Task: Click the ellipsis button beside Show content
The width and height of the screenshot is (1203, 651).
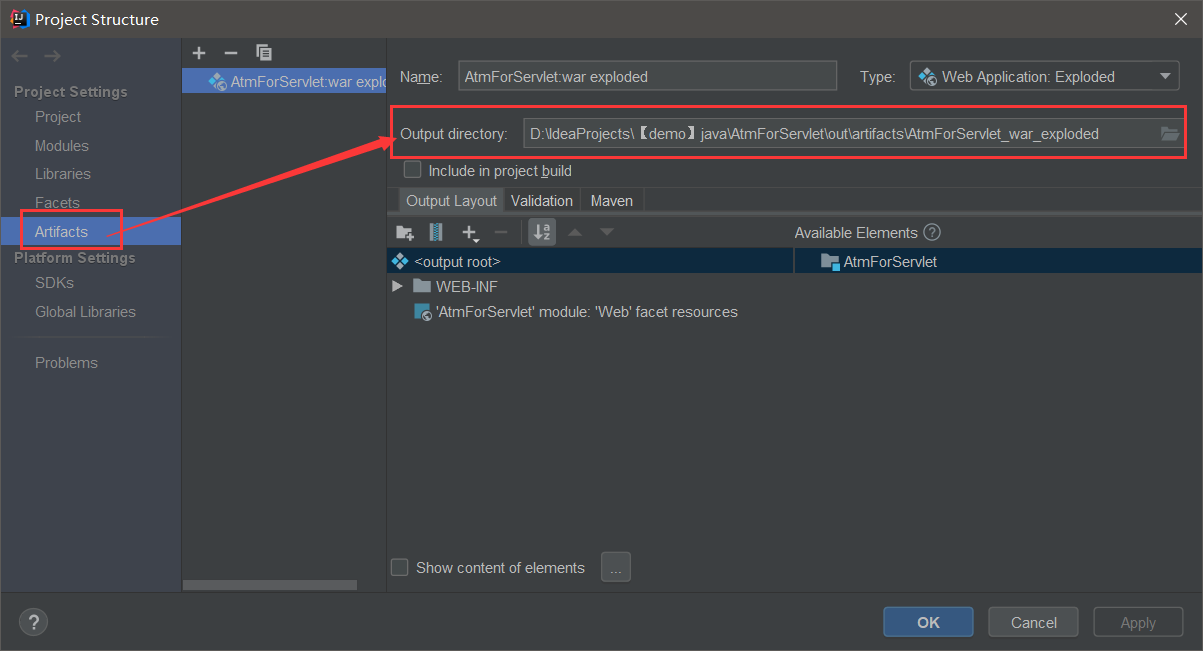Action: point(616,567)
